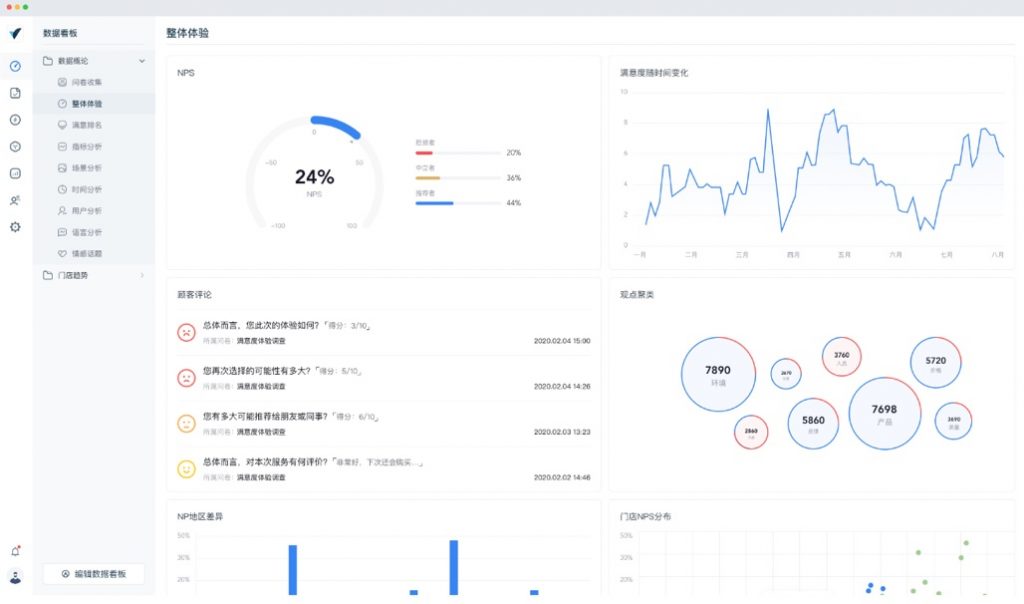
Task: Open the document icon in left rail
Action: coord(15,93)
